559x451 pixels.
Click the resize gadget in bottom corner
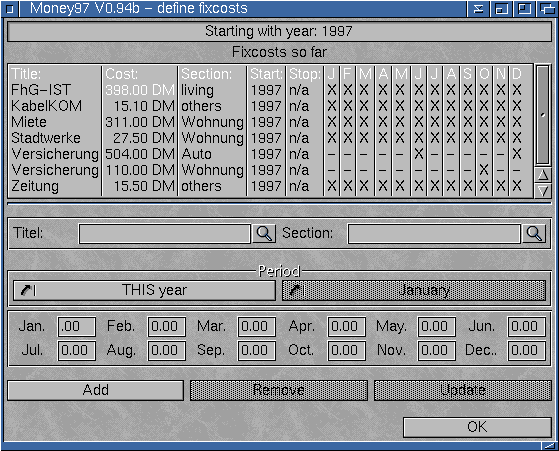tap(549, 445)
